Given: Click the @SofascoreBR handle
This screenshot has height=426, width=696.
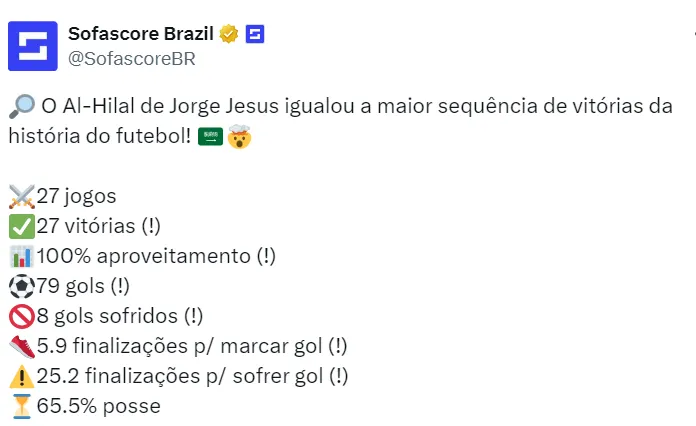Looking at the screenshot, I should pyautogui.click(x=130, y=58).
